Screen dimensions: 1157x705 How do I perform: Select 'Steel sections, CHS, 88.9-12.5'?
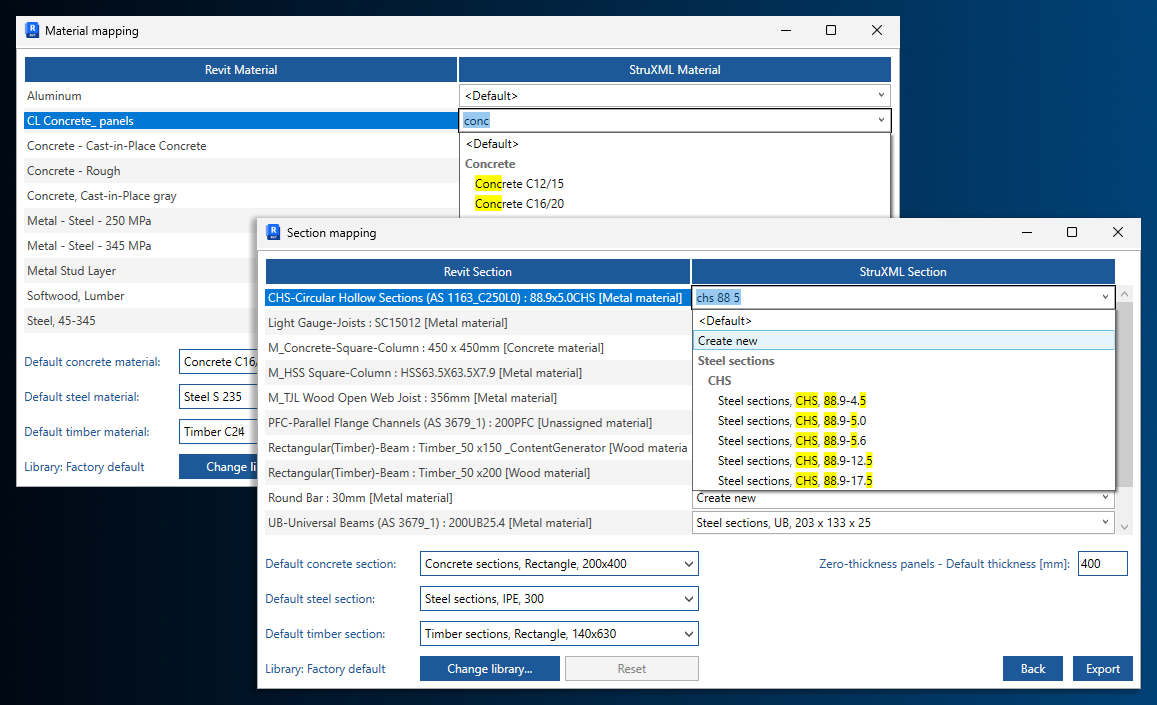pyautogui.click(x=795, y=461)
